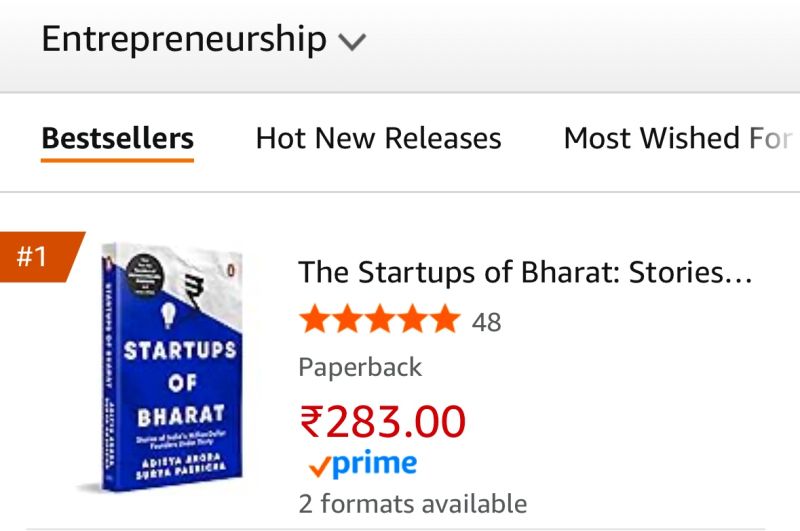This screenshot has width=800, height=531.
Task: Select the Bestsellers tab
Action: coord(117,138)
